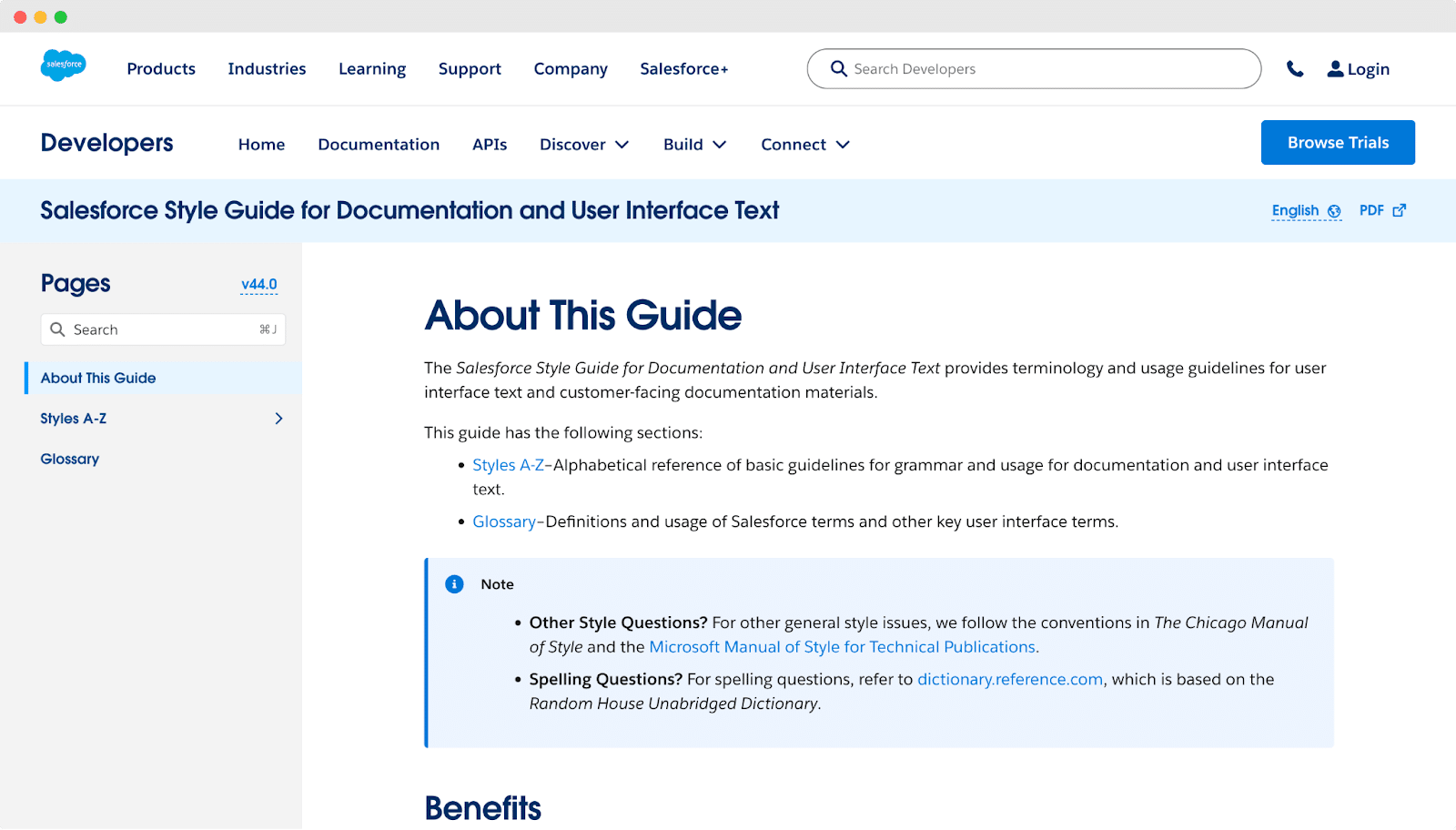The image size is (1456, 830).
Task: Click the Salesforce cloud logo
Action: pyautogui.click(x=64, y=66)
